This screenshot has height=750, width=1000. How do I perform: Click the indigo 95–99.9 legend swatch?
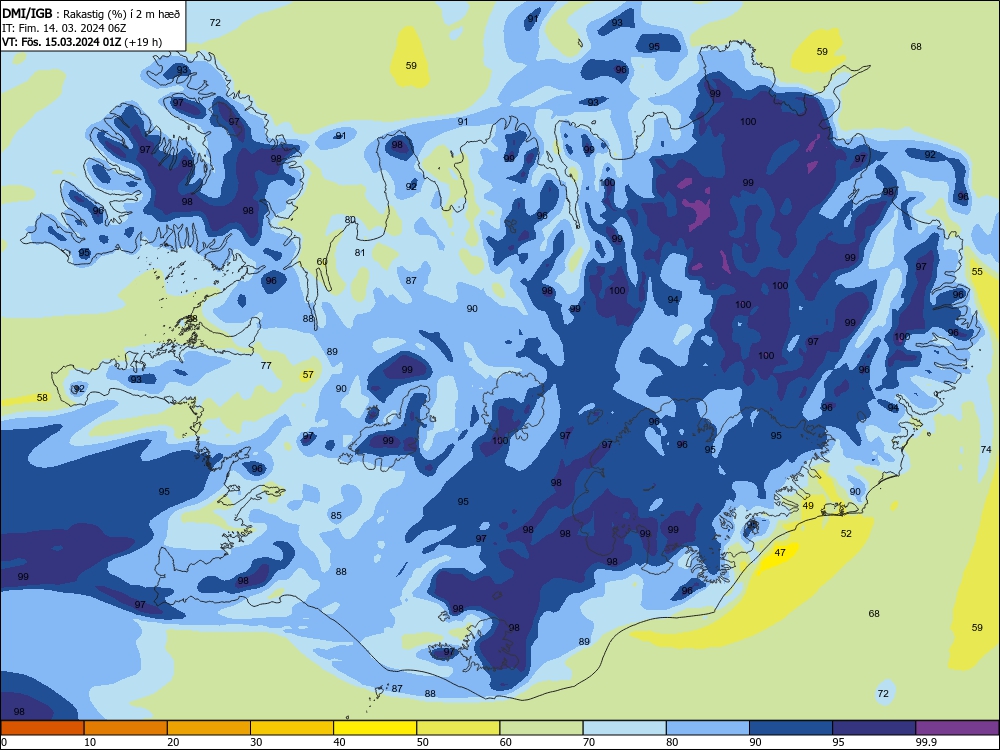[x=874, y=728]
